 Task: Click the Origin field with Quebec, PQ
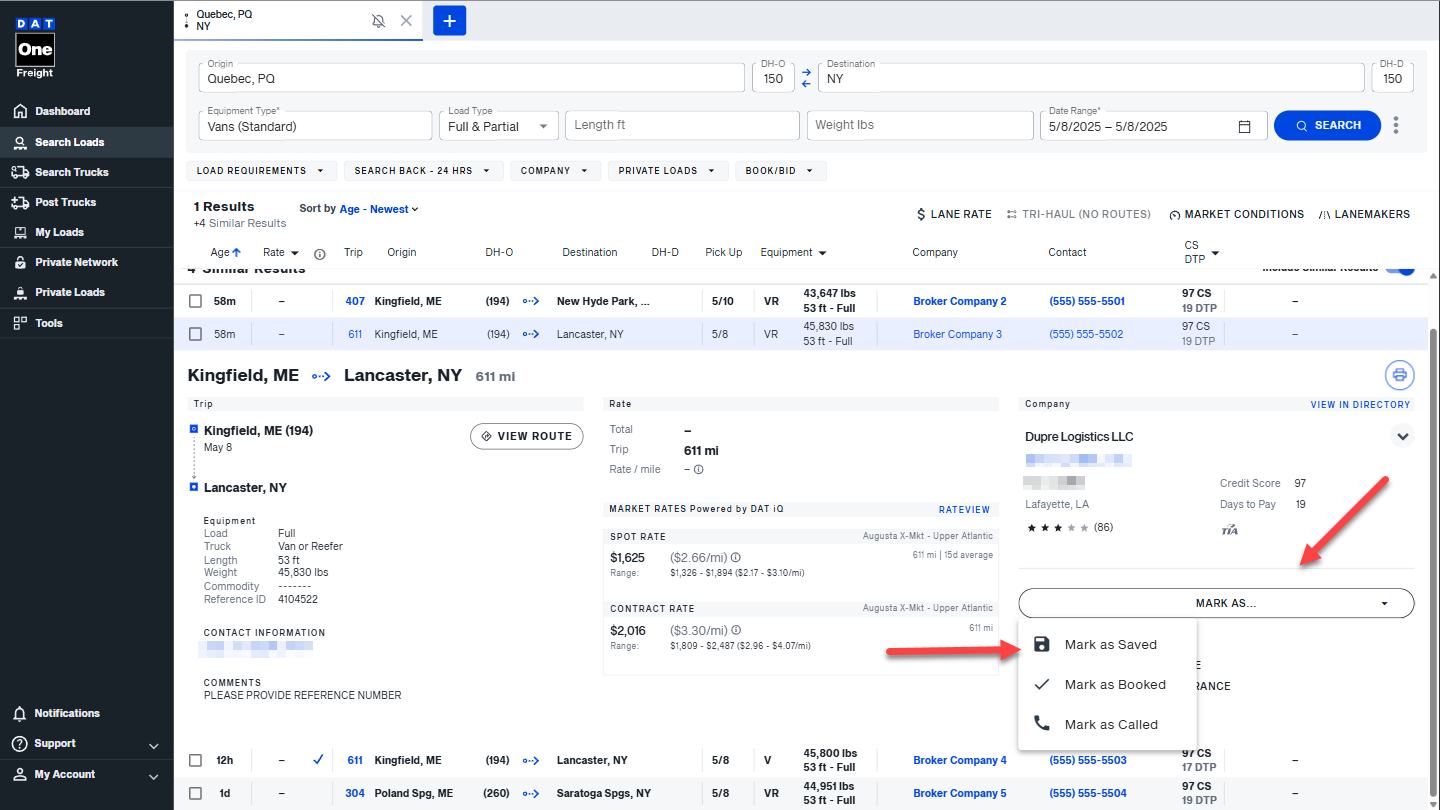(470, 78)
